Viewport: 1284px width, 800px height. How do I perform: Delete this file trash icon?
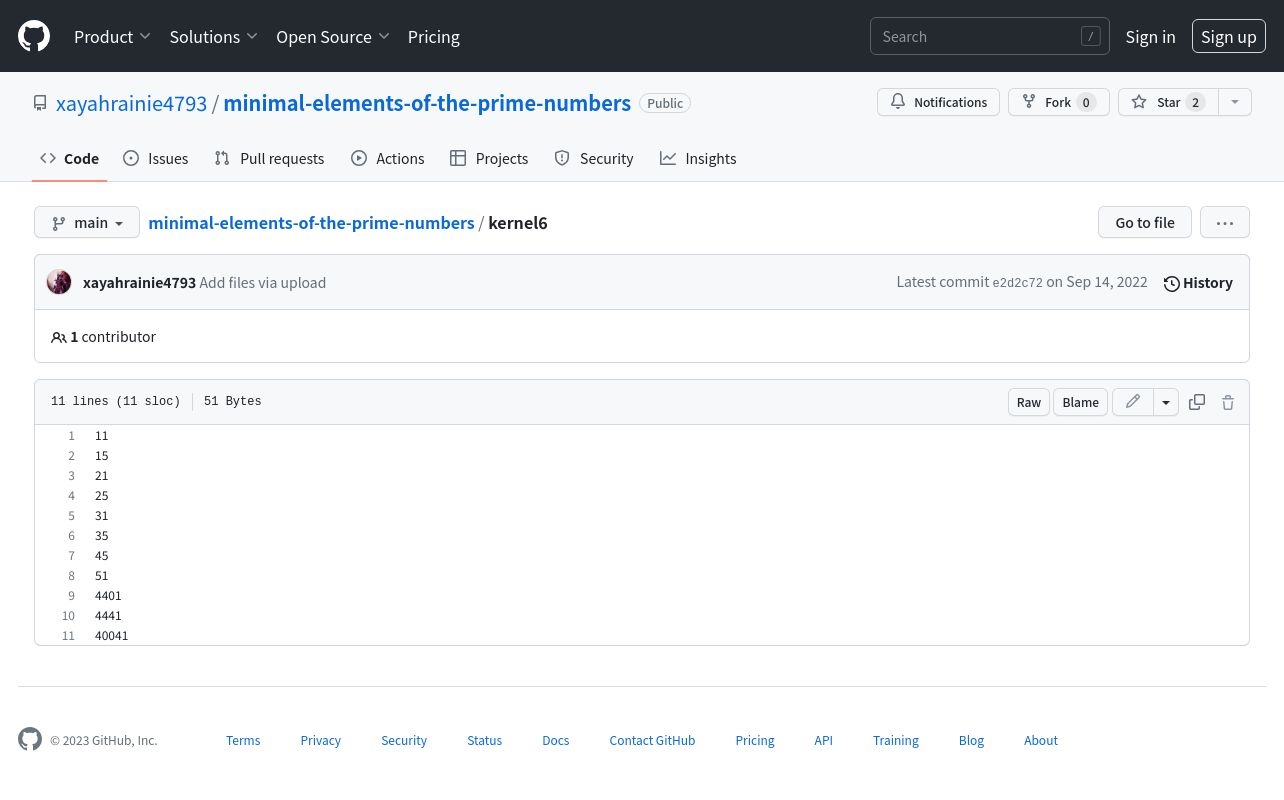(1228, 402)
